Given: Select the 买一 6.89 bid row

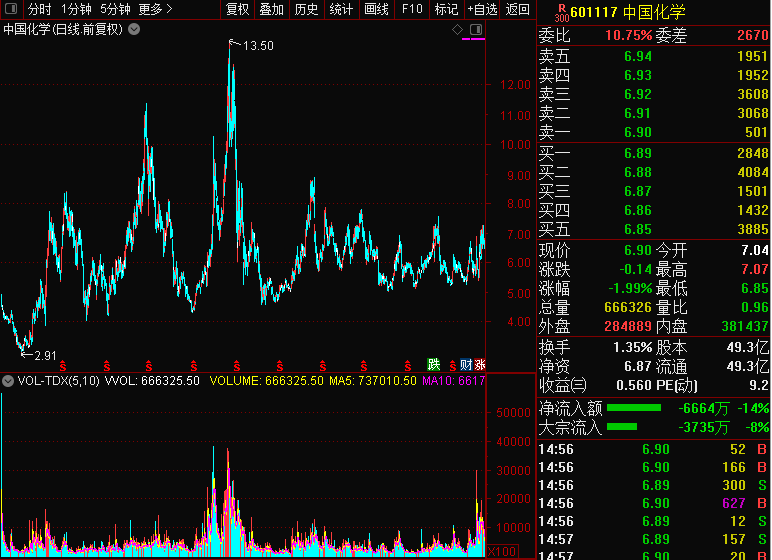Looking at the screenshot, I should (654, 153).
